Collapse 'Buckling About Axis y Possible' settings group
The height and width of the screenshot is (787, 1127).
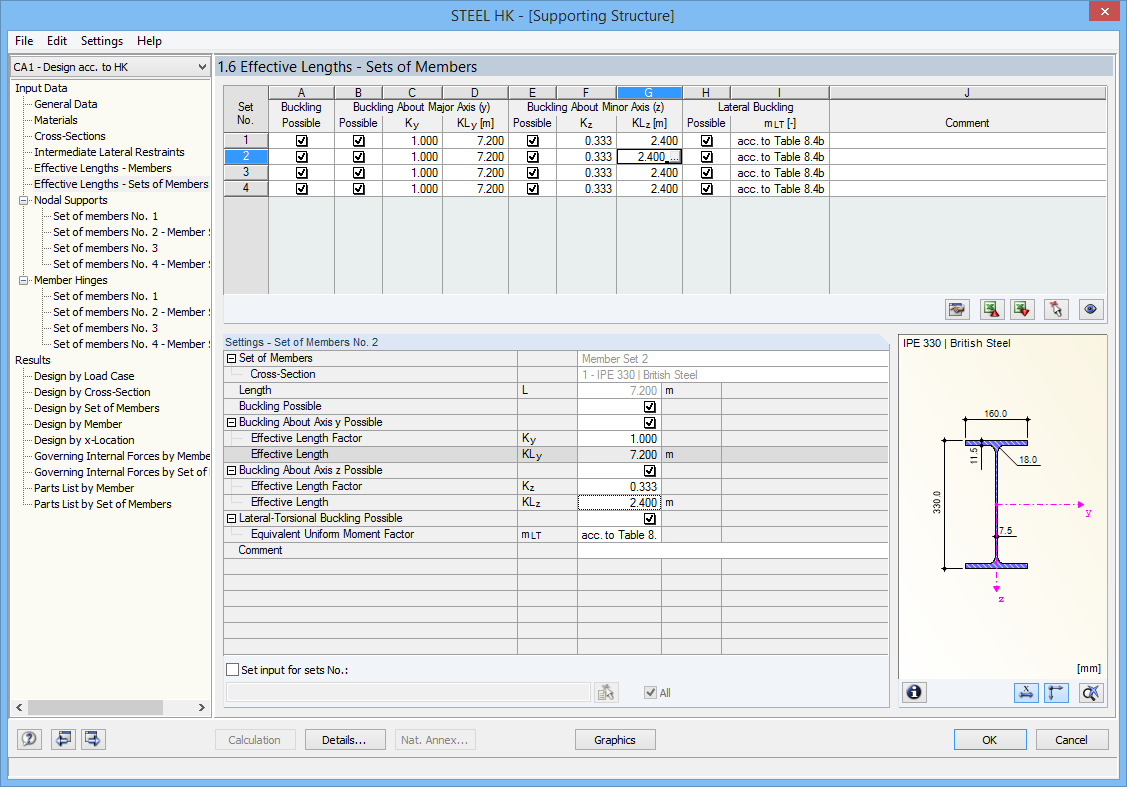tap(232, 423)
